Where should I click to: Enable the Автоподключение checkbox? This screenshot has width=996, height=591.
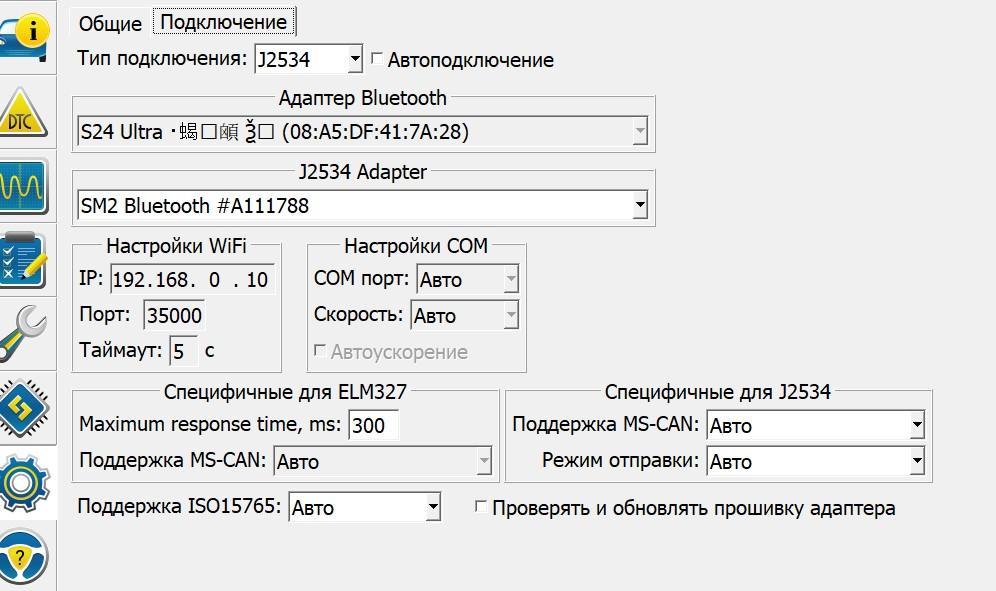point(377,60)
